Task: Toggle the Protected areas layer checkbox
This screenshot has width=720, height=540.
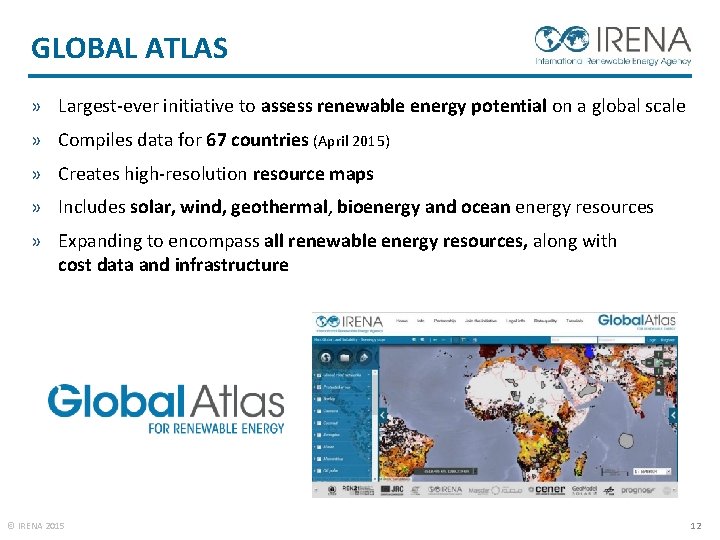Action: point(319,387)
